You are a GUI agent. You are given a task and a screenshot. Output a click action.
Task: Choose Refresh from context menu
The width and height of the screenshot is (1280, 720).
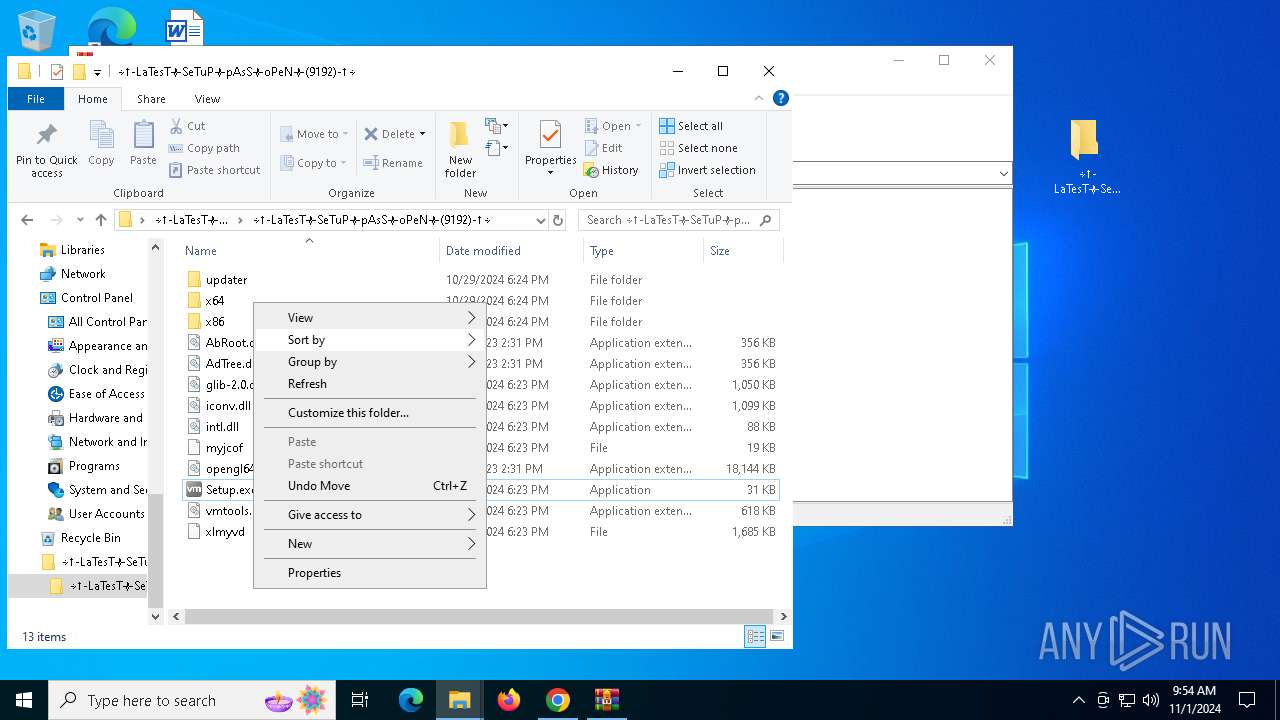370,384
